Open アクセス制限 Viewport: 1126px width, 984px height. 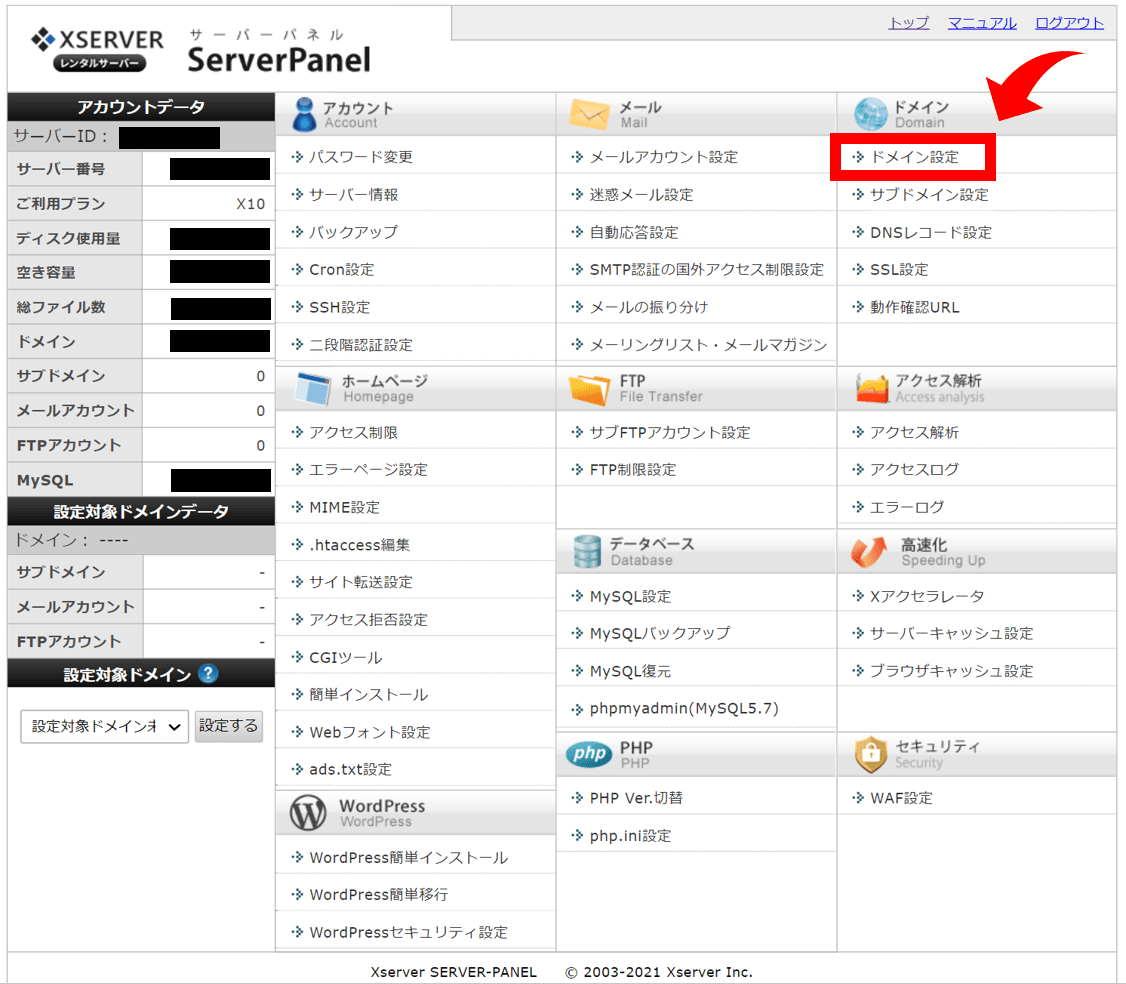pyautogui.click(x=353, y=432)
